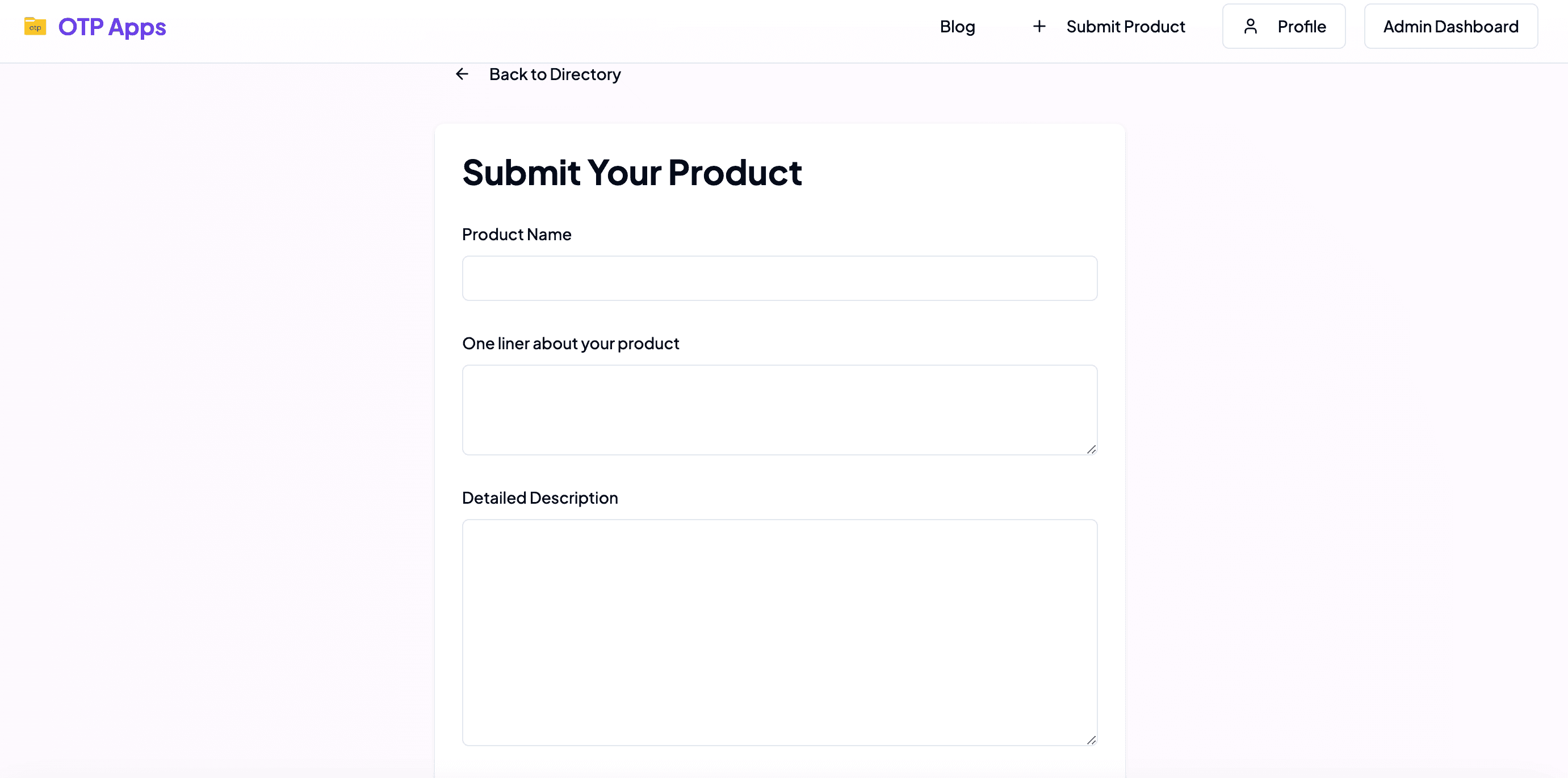Image resolution: width=1568 pixels, height=778 pixels.
Task: Focus the Product Name input field
Action: (x=779, y=278)
